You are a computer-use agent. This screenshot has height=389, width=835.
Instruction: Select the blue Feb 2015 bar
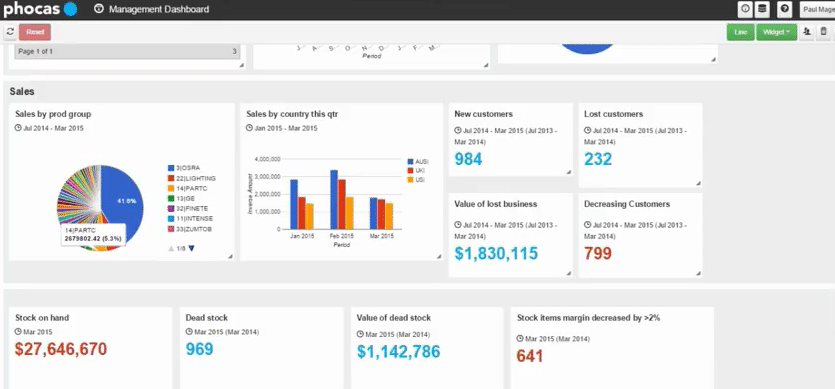(334, 199)
